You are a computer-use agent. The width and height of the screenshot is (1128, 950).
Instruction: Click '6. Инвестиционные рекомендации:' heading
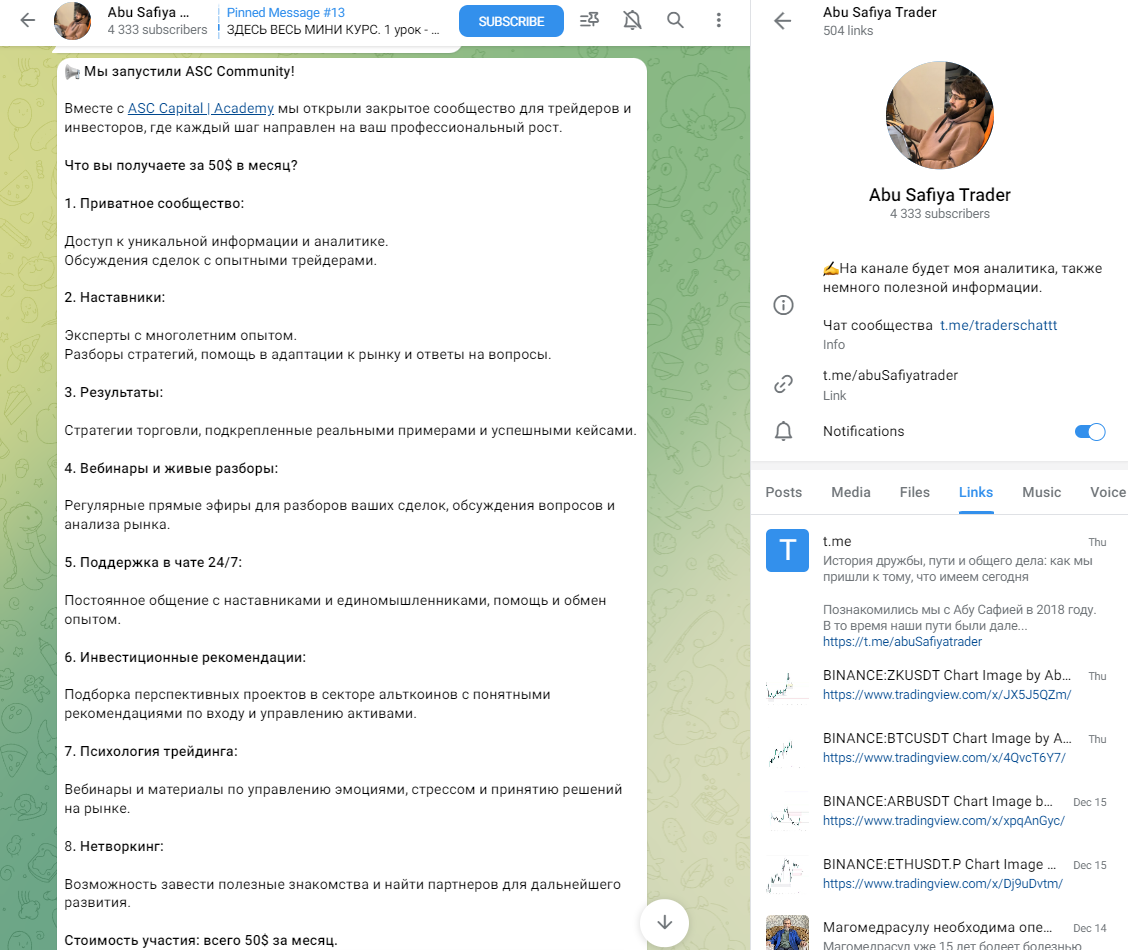click(x=186, y=657)
